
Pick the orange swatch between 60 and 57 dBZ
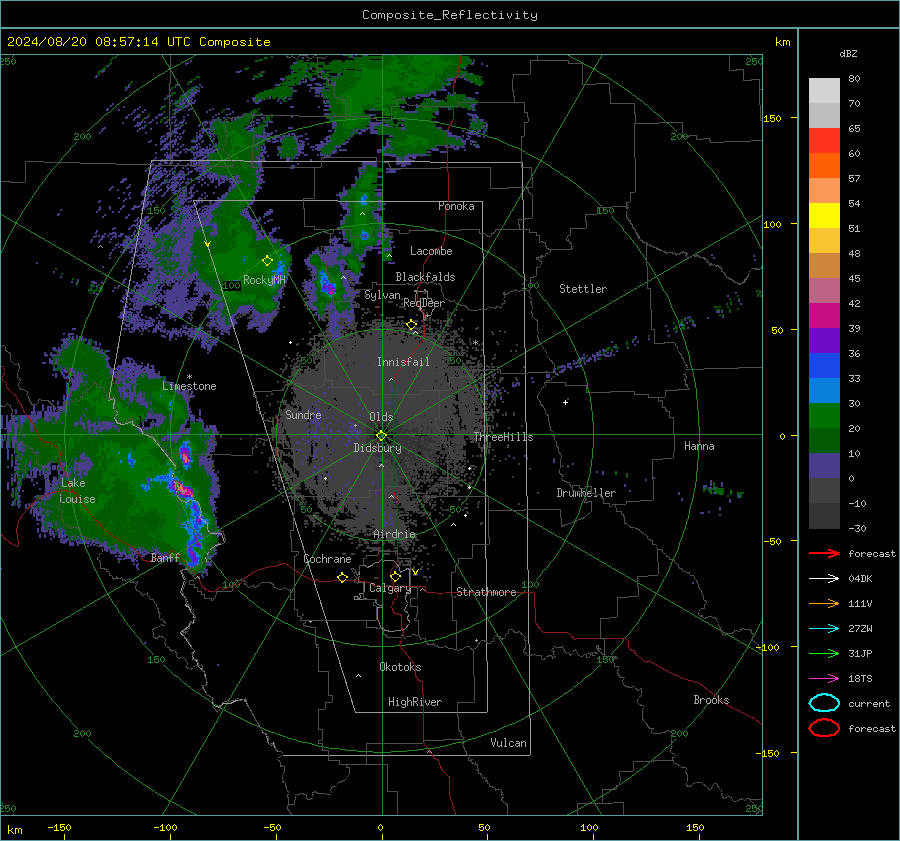(x=824, y=166)
